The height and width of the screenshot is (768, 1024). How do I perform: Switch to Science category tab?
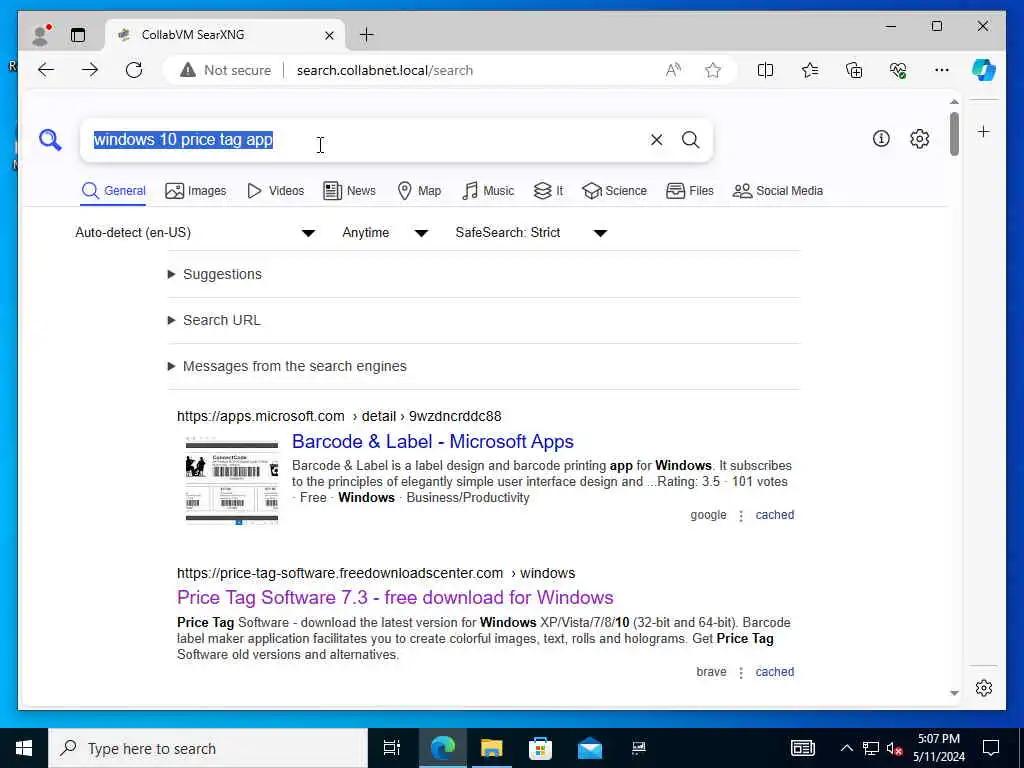(615, 191)
